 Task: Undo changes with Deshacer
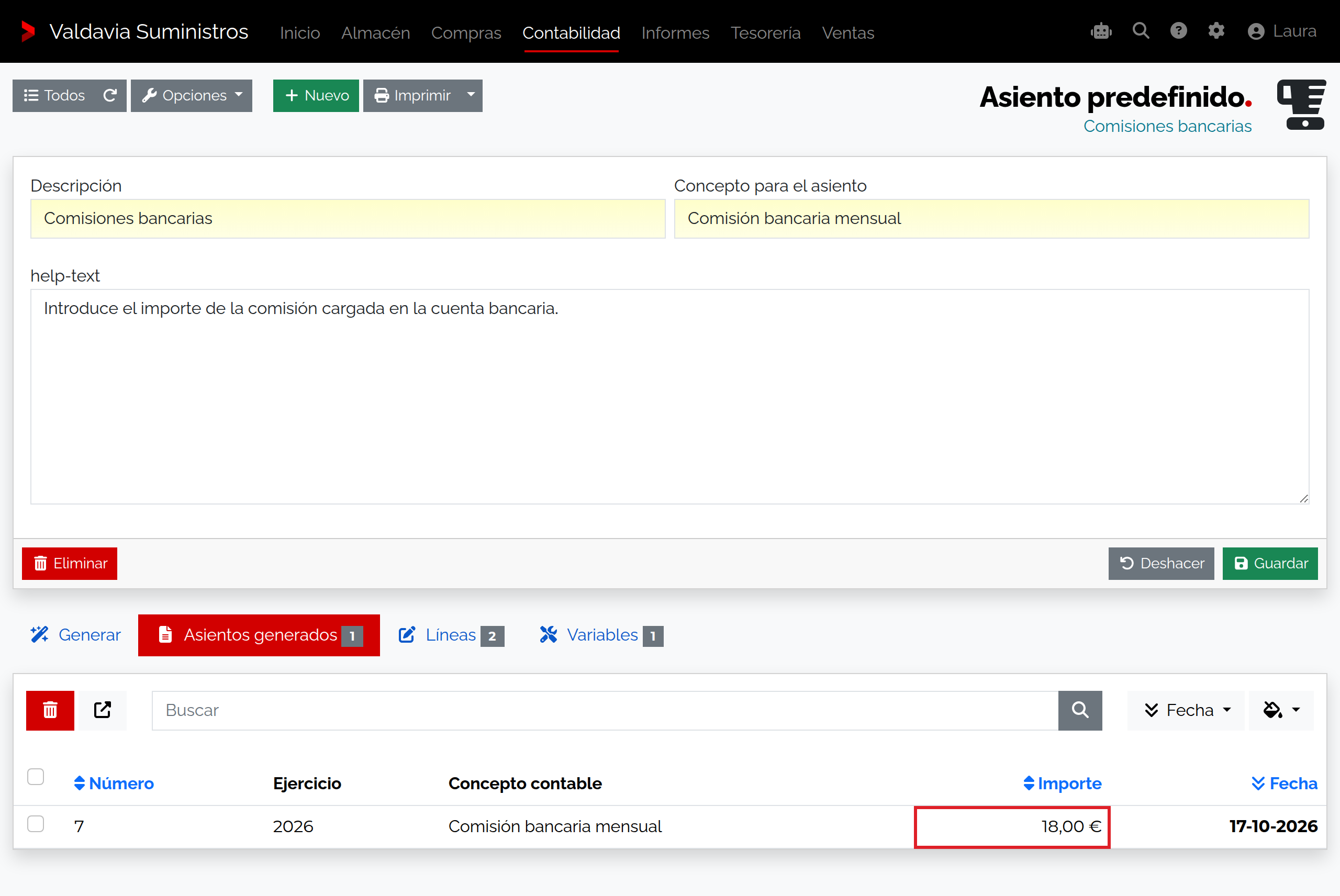[x=1161, y=564]
